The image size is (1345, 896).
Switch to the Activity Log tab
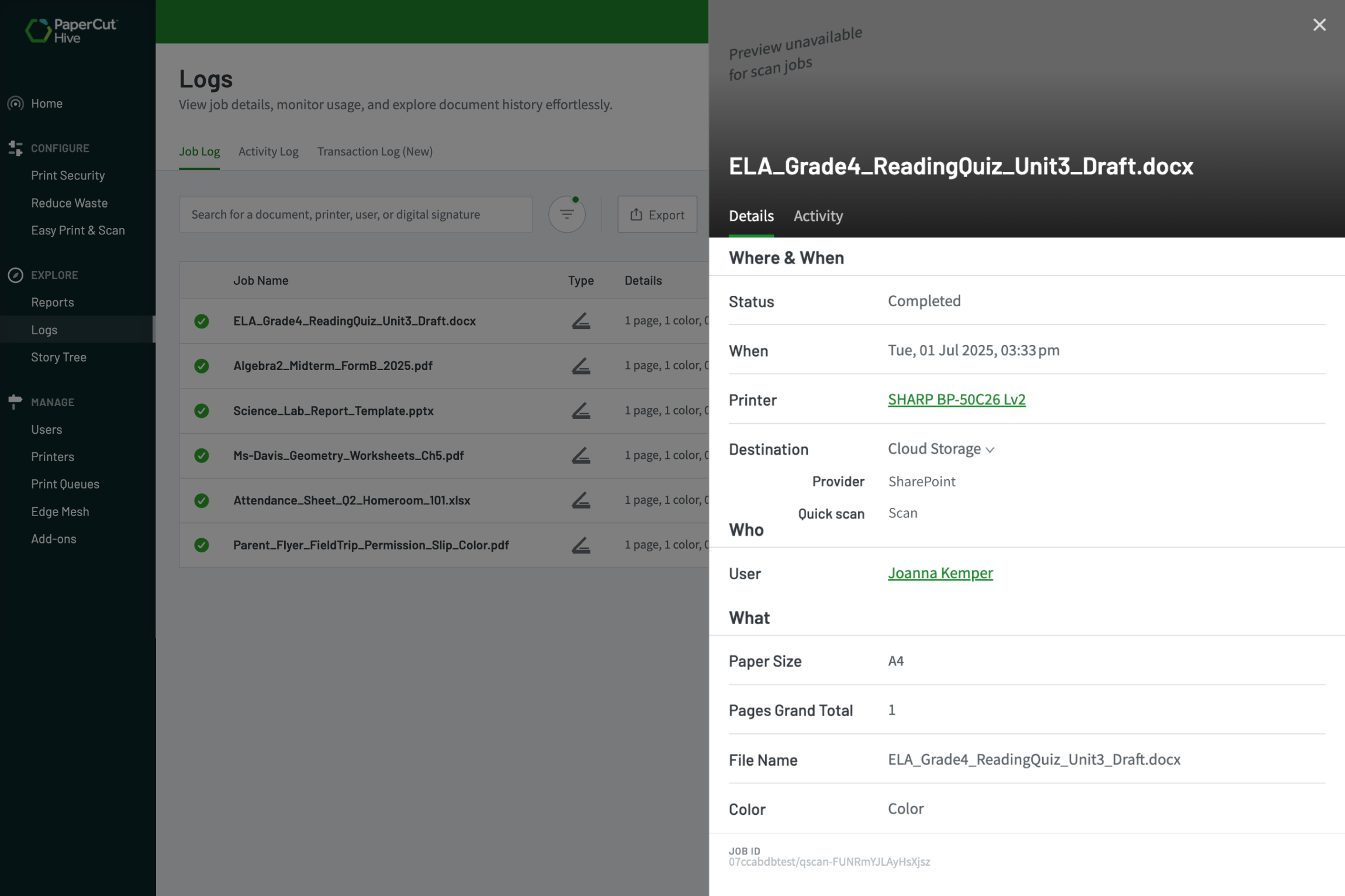[268, 151]
